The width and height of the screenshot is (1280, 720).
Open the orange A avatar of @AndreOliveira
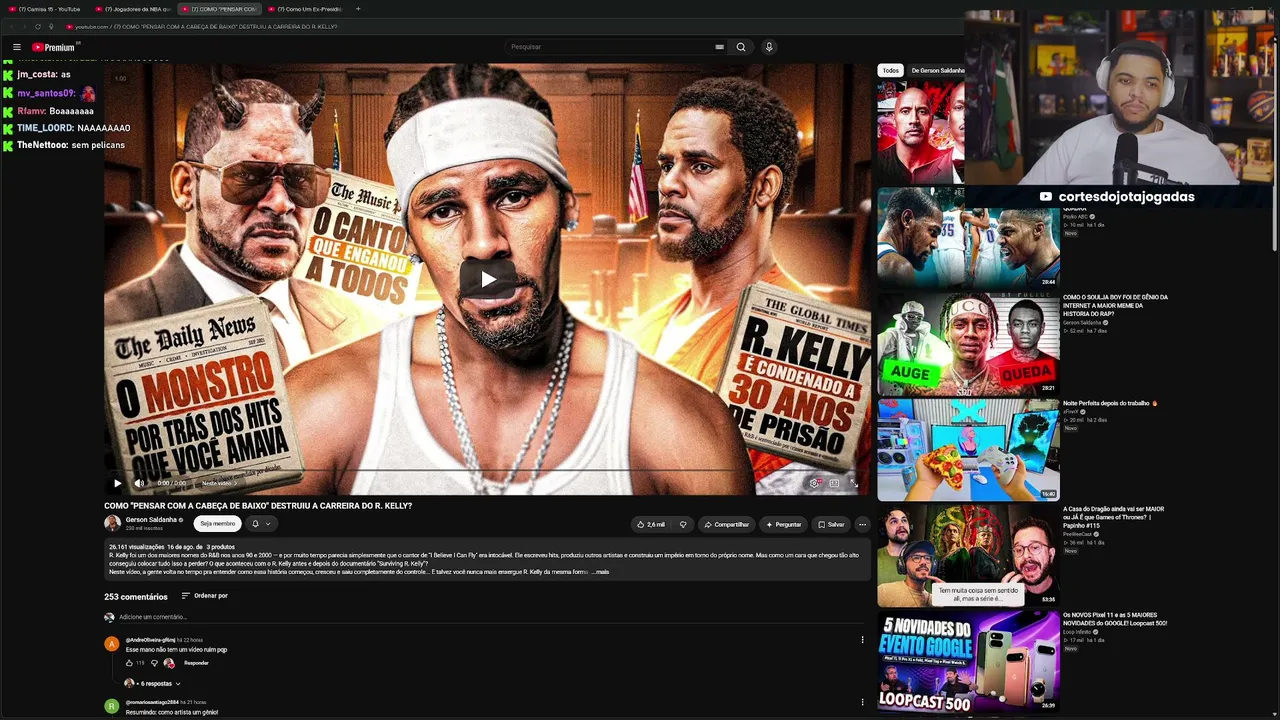click(x=111, y=644)
